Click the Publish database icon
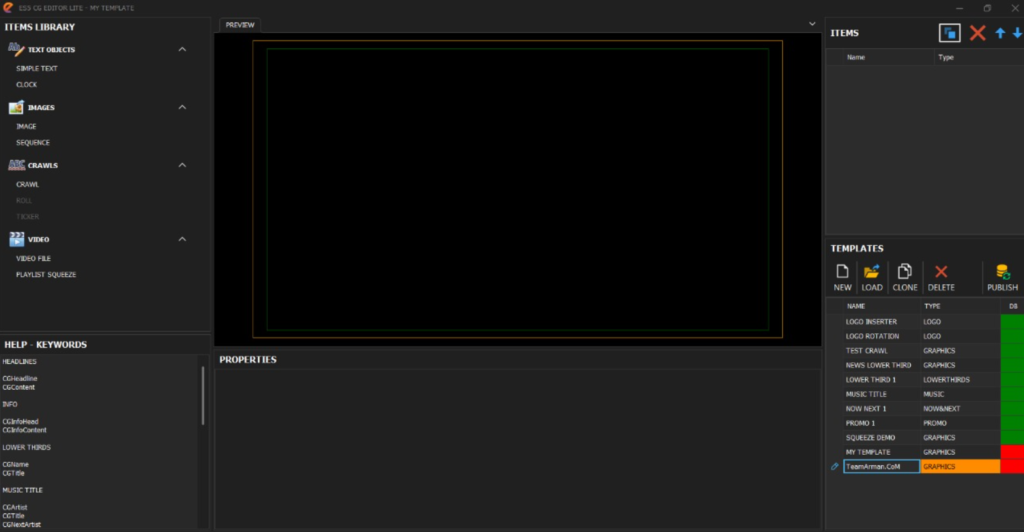The height and width of the screenshot is (532, 1024). pyautogui.click(x=1002, y=272)
